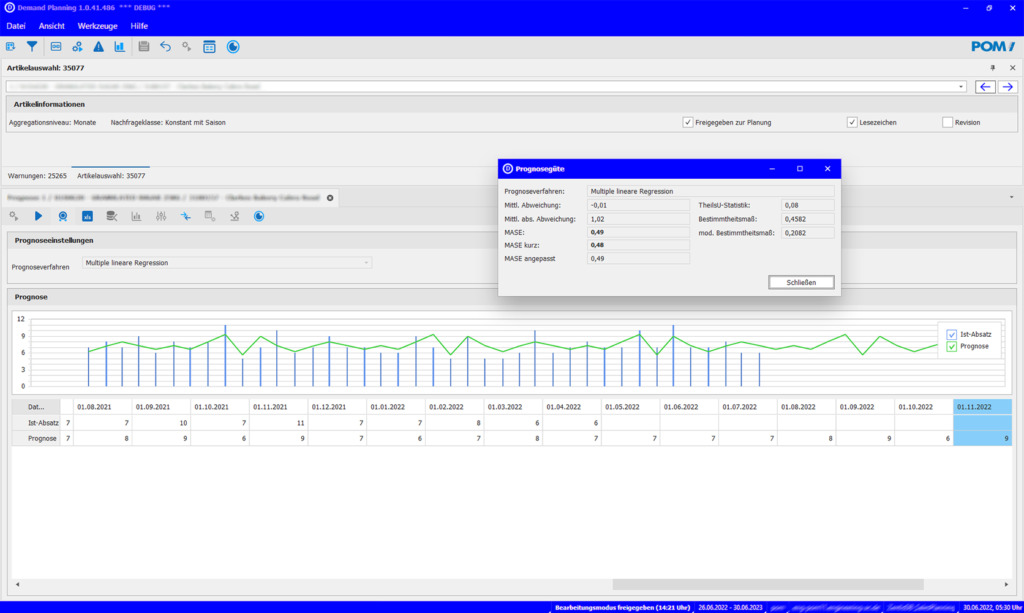The image size is (1024, 613).
Task: Open the Werkzeuge menu
Action: [98, 25]
